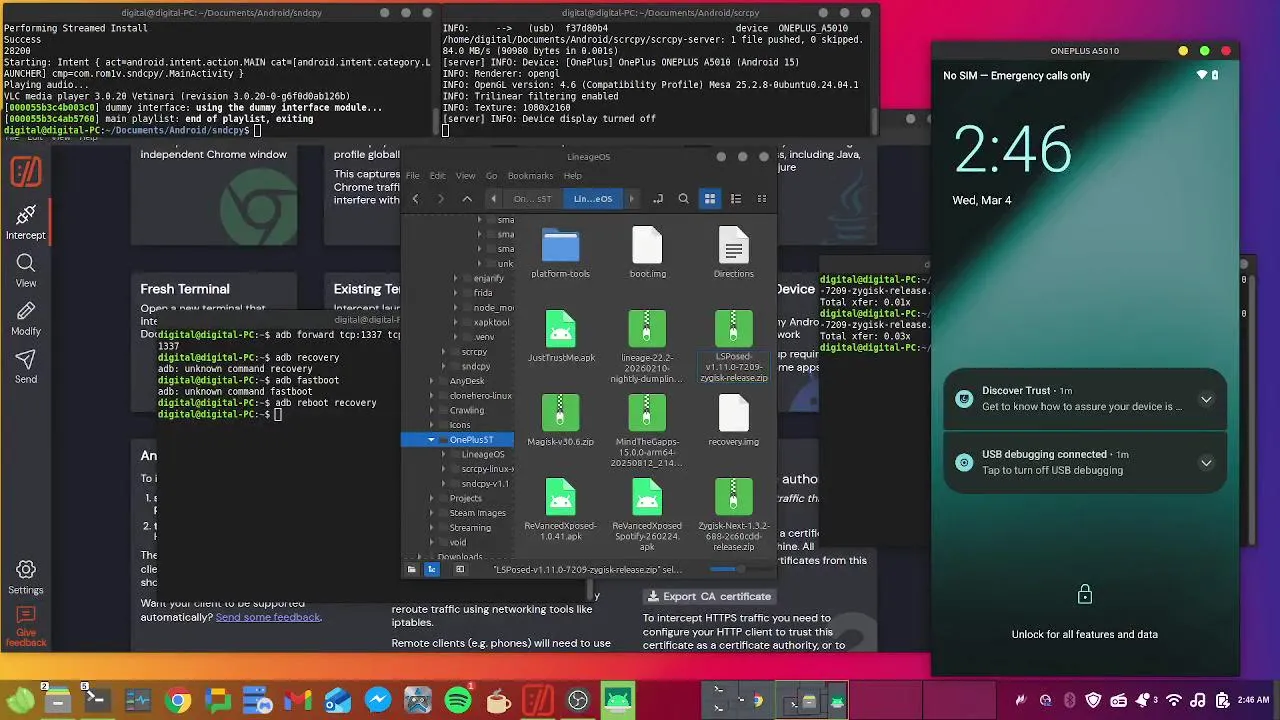This screenshot has width=1280, height=720.
Task: Go back in the file manager
Action: tap(416, 199)
